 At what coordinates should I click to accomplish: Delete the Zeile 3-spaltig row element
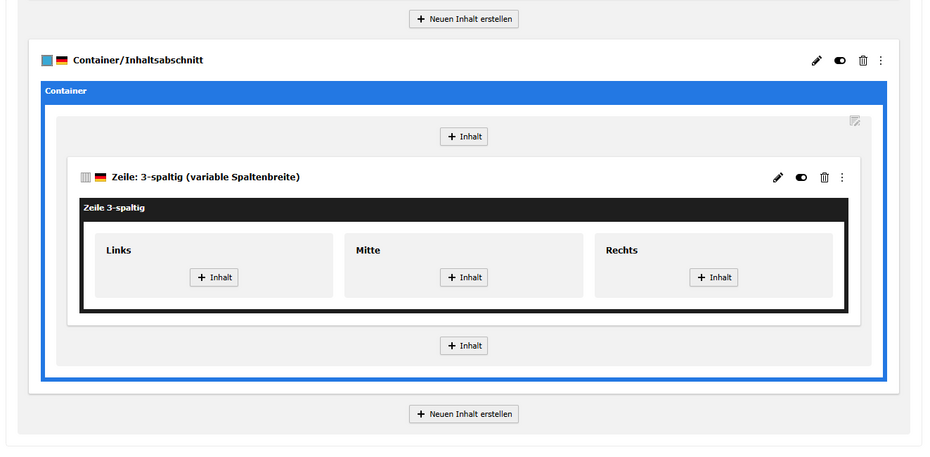point(825,178)
